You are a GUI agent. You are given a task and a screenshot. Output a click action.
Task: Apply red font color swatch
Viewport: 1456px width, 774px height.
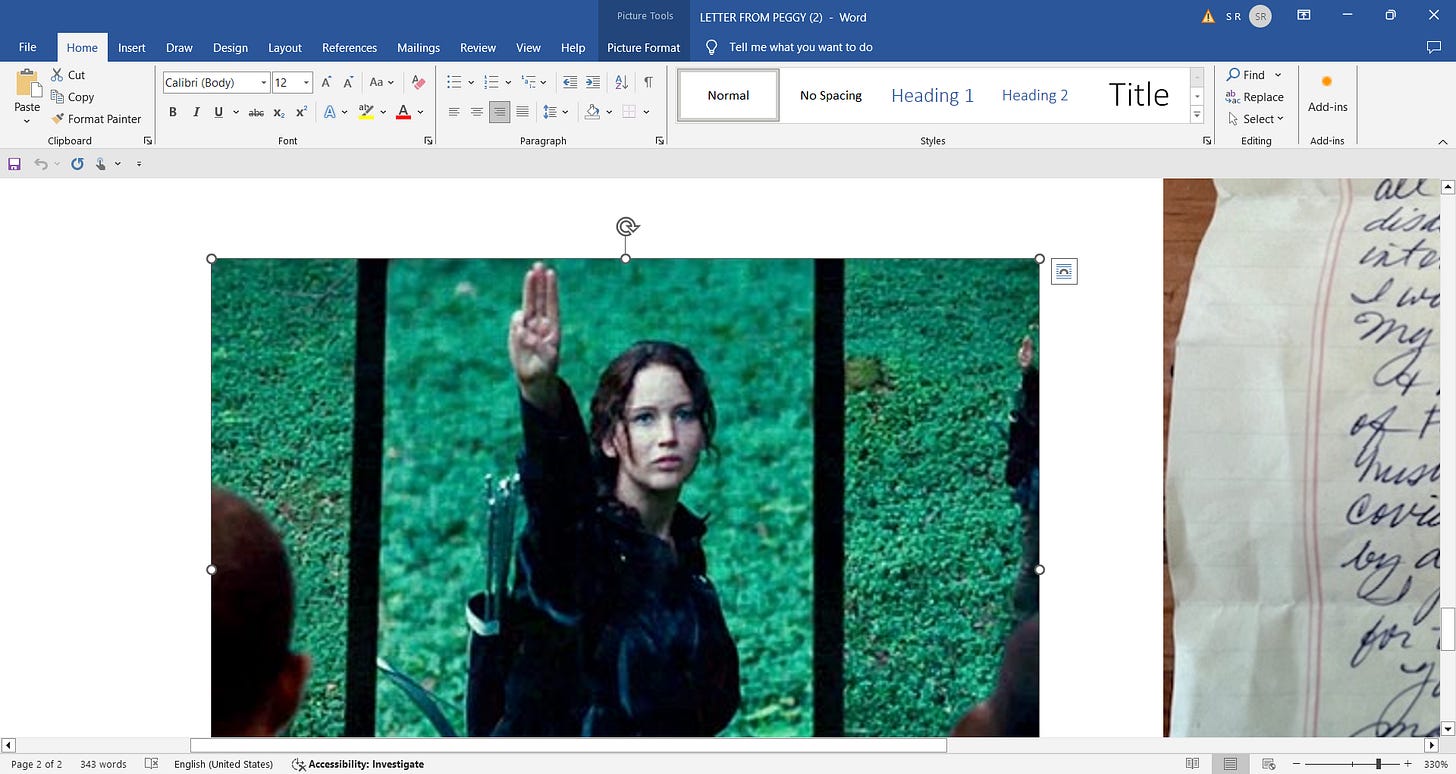(404, 112)
